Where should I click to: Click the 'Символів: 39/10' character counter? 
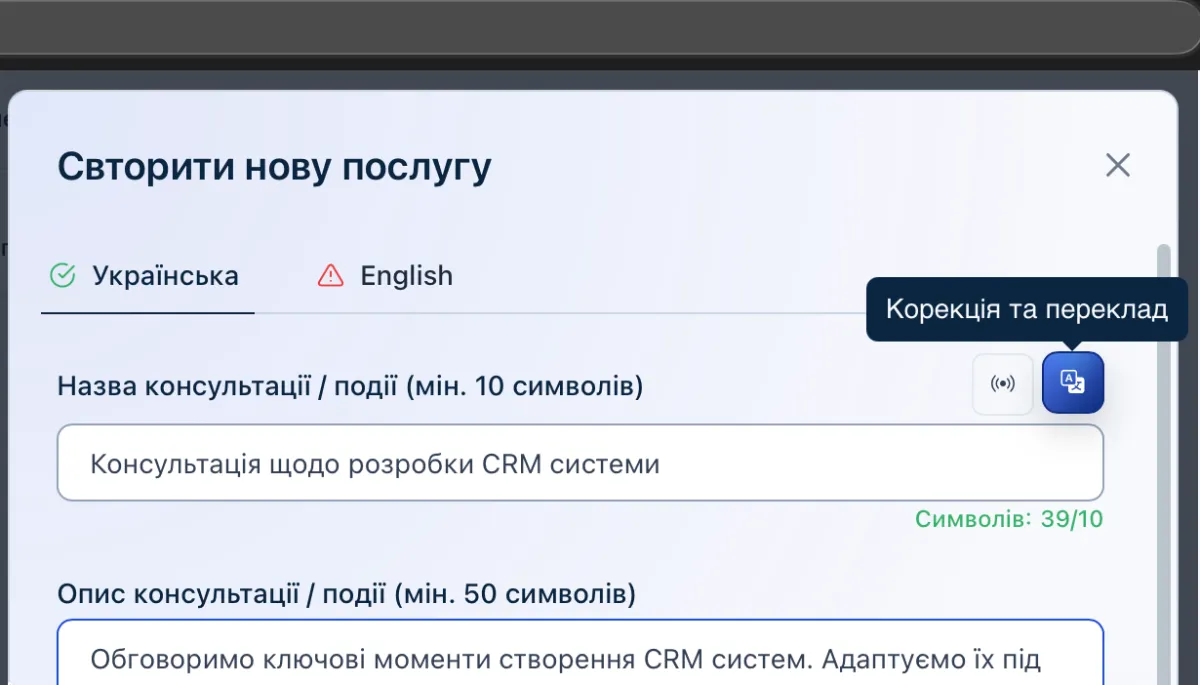1008,519
